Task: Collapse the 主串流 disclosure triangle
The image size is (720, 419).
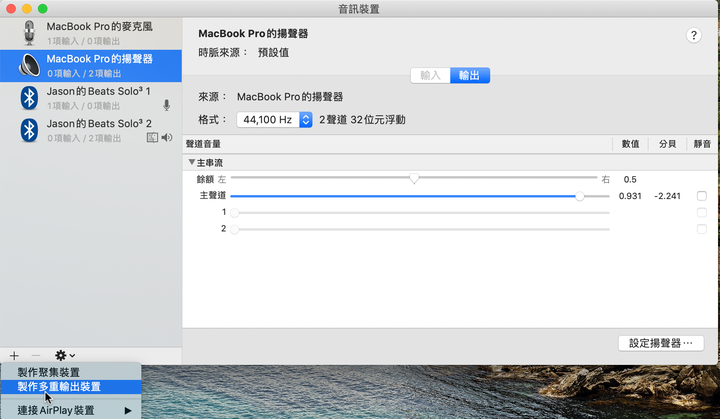Action: pos(192,162)
